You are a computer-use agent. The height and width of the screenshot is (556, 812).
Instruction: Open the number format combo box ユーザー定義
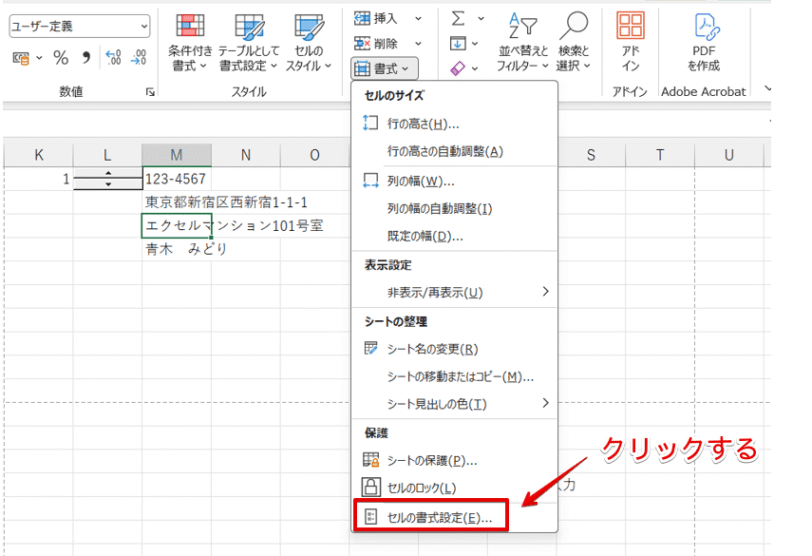pos(79,26)
